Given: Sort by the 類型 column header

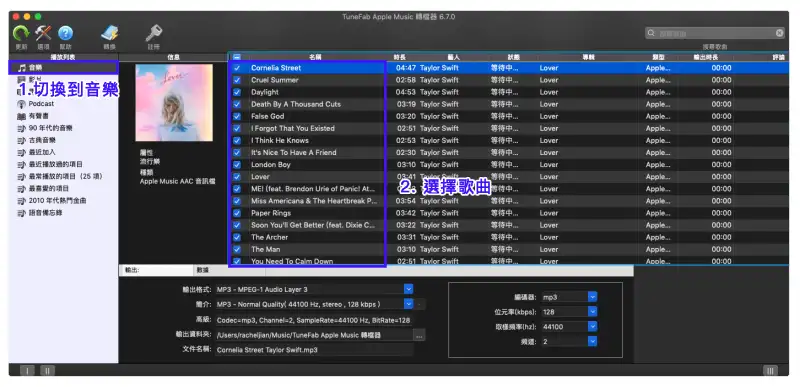Looking at the screenshot, I should (x=658, y=57).
